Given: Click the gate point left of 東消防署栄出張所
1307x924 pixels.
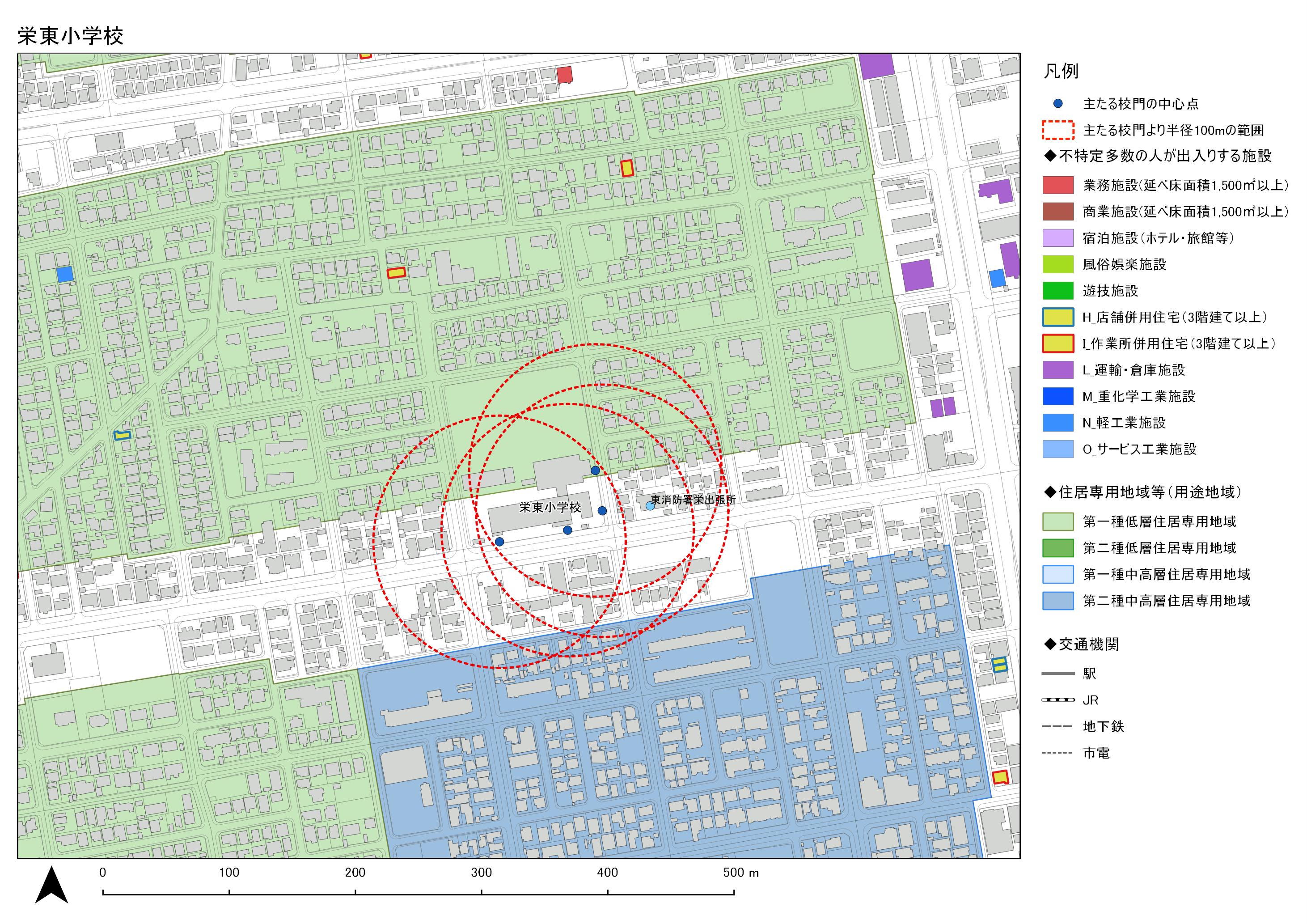Looking at the screenshot, I should tap(602, 511).
